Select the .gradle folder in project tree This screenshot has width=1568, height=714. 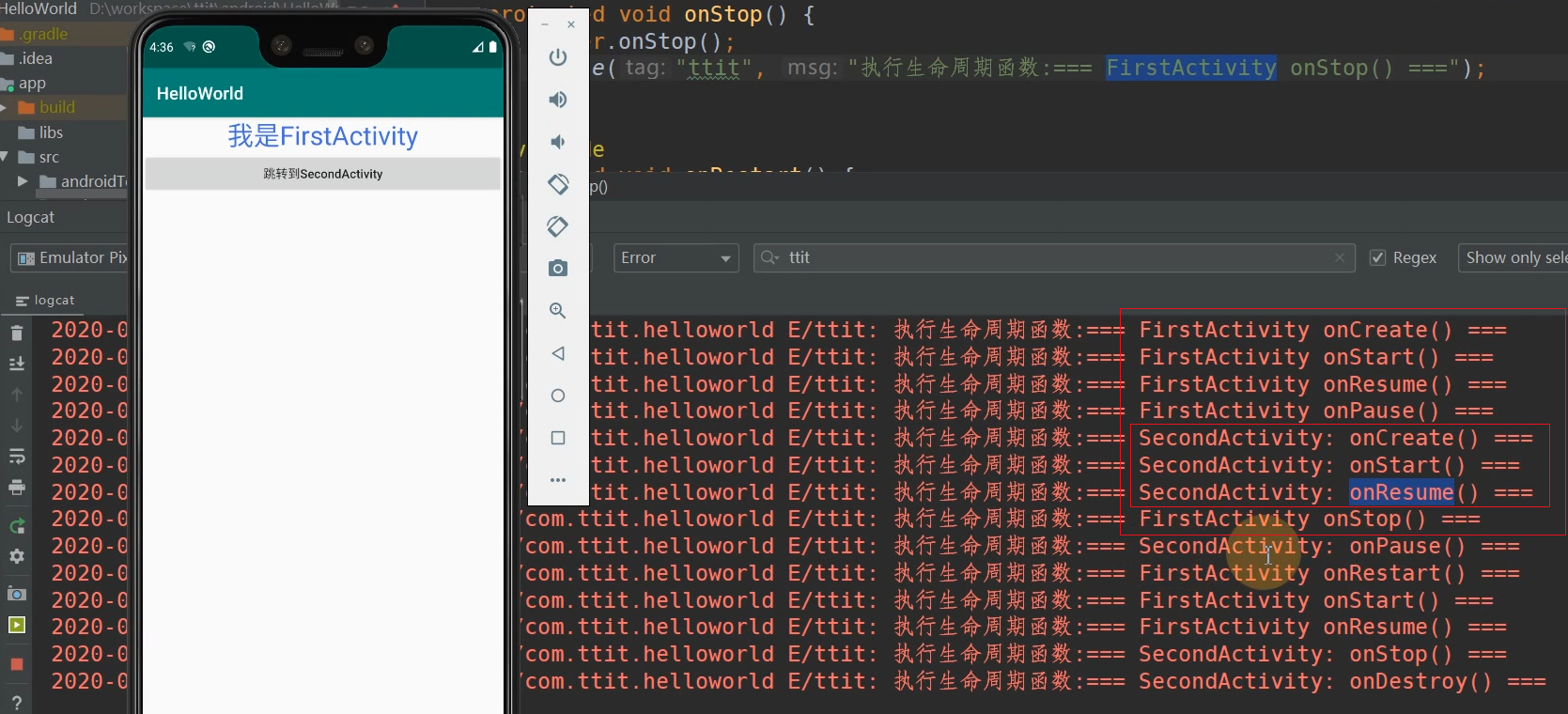pos(44,34)
